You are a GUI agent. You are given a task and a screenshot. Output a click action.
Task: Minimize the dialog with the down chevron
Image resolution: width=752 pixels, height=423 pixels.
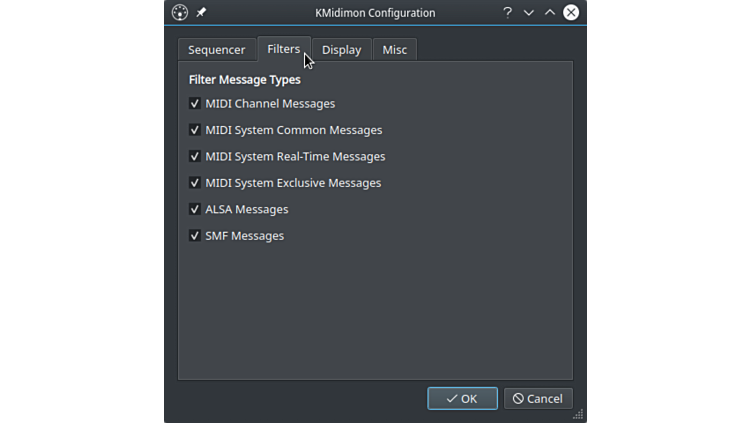click(x=529, y=13)
